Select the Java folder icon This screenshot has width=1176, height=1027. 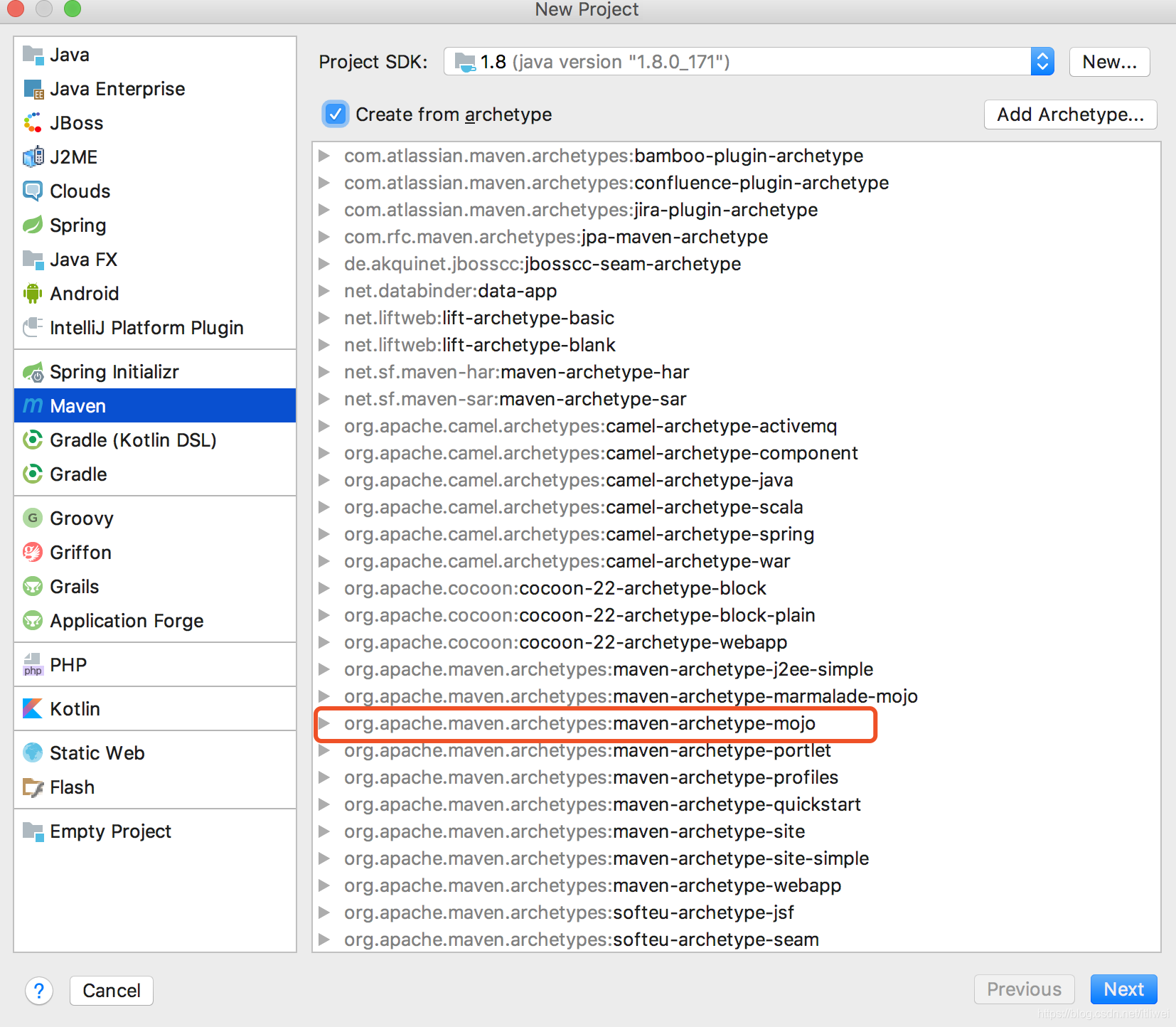click(x=33, y=55)
